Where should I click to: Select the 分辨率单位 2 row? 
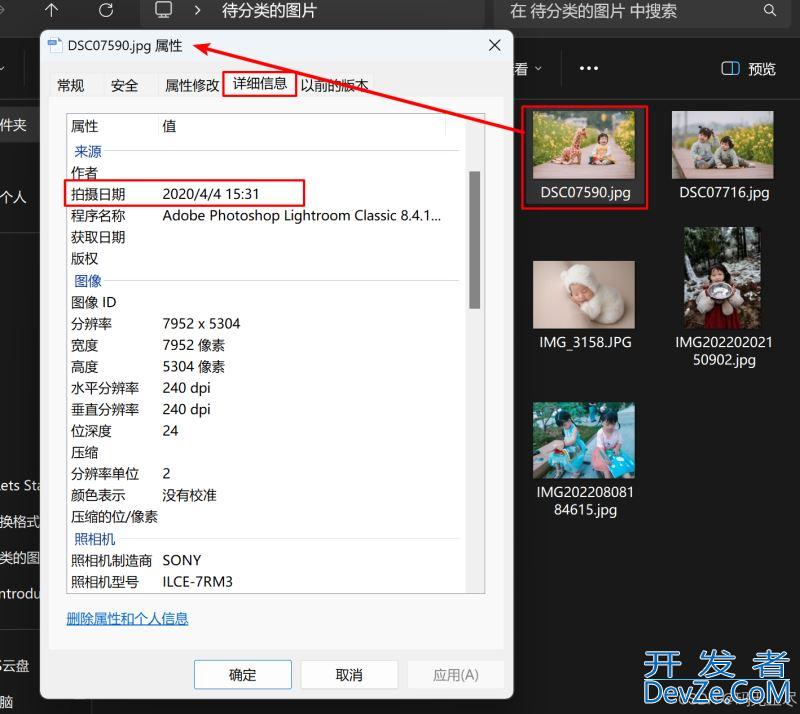point(265,474)
